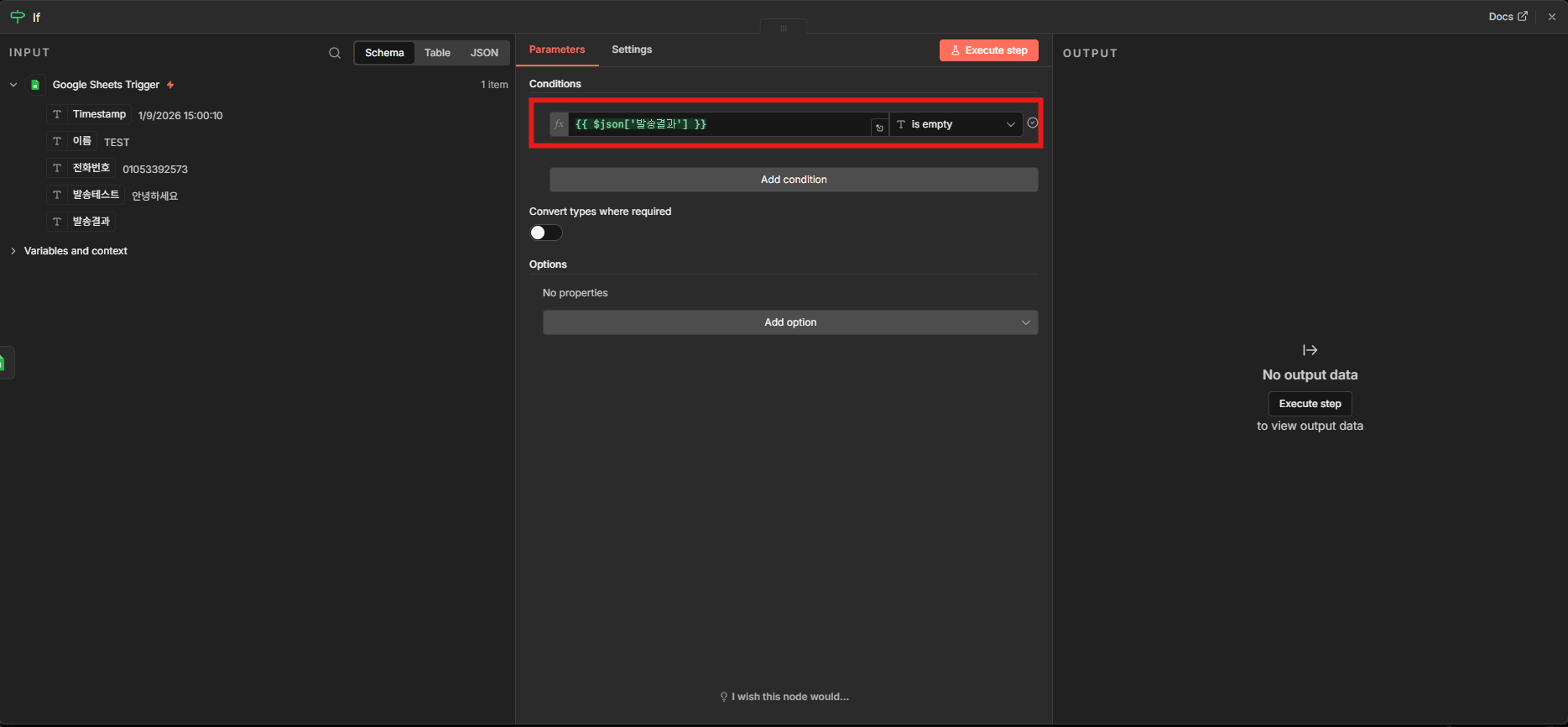The height and width of the screenshot is (727, 1568).
Task: Click the expression editor expand icon
Action: click(x=879, y=128)
